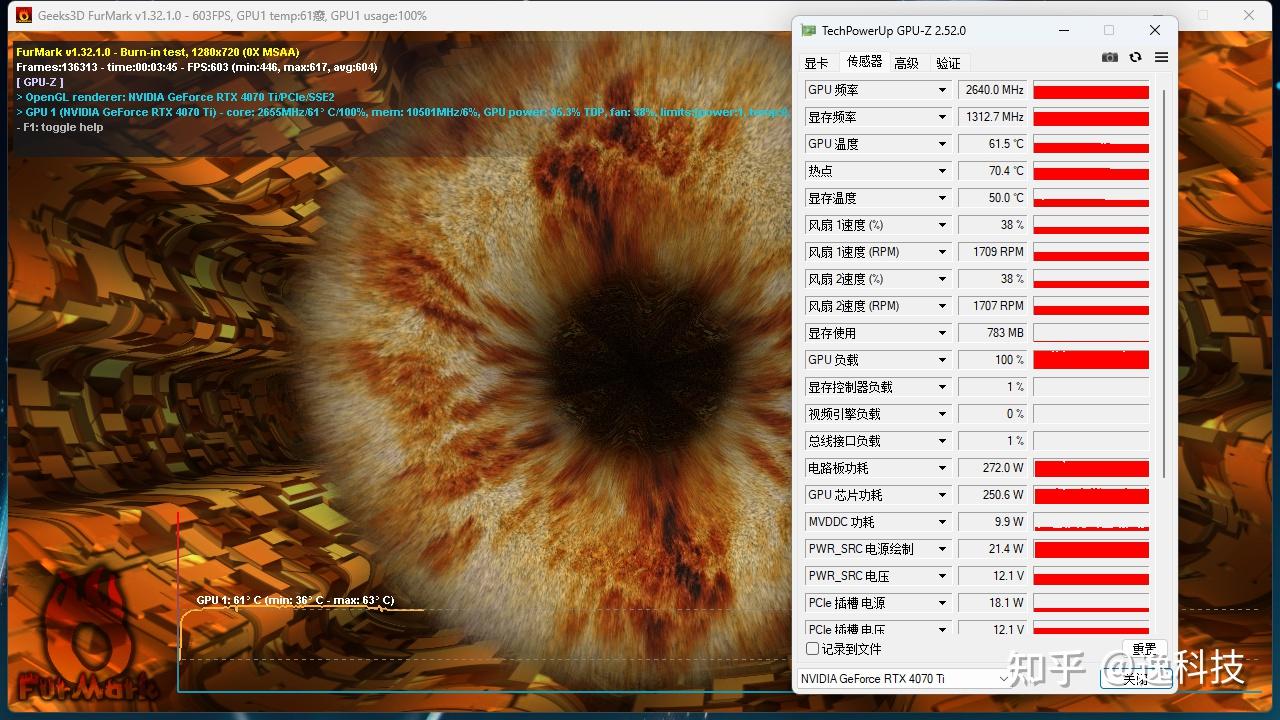This screenshot has height=720, width=1280.
Task: Click the 关闭 button in GPU-Z
Action: pyautogui.click(x=1134, y=679)
